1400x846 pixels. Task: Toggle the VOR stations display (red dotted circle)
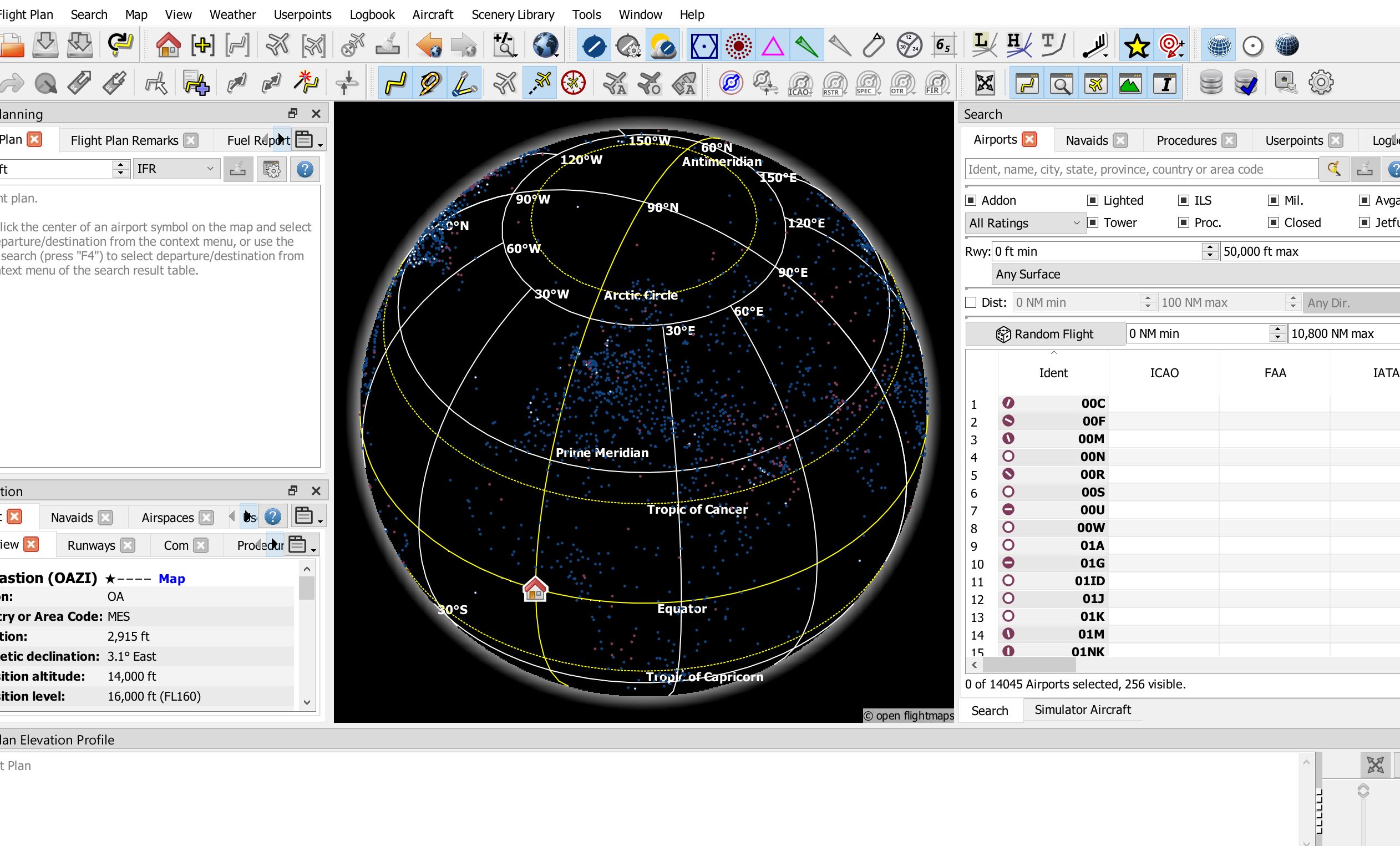[738, 45]
